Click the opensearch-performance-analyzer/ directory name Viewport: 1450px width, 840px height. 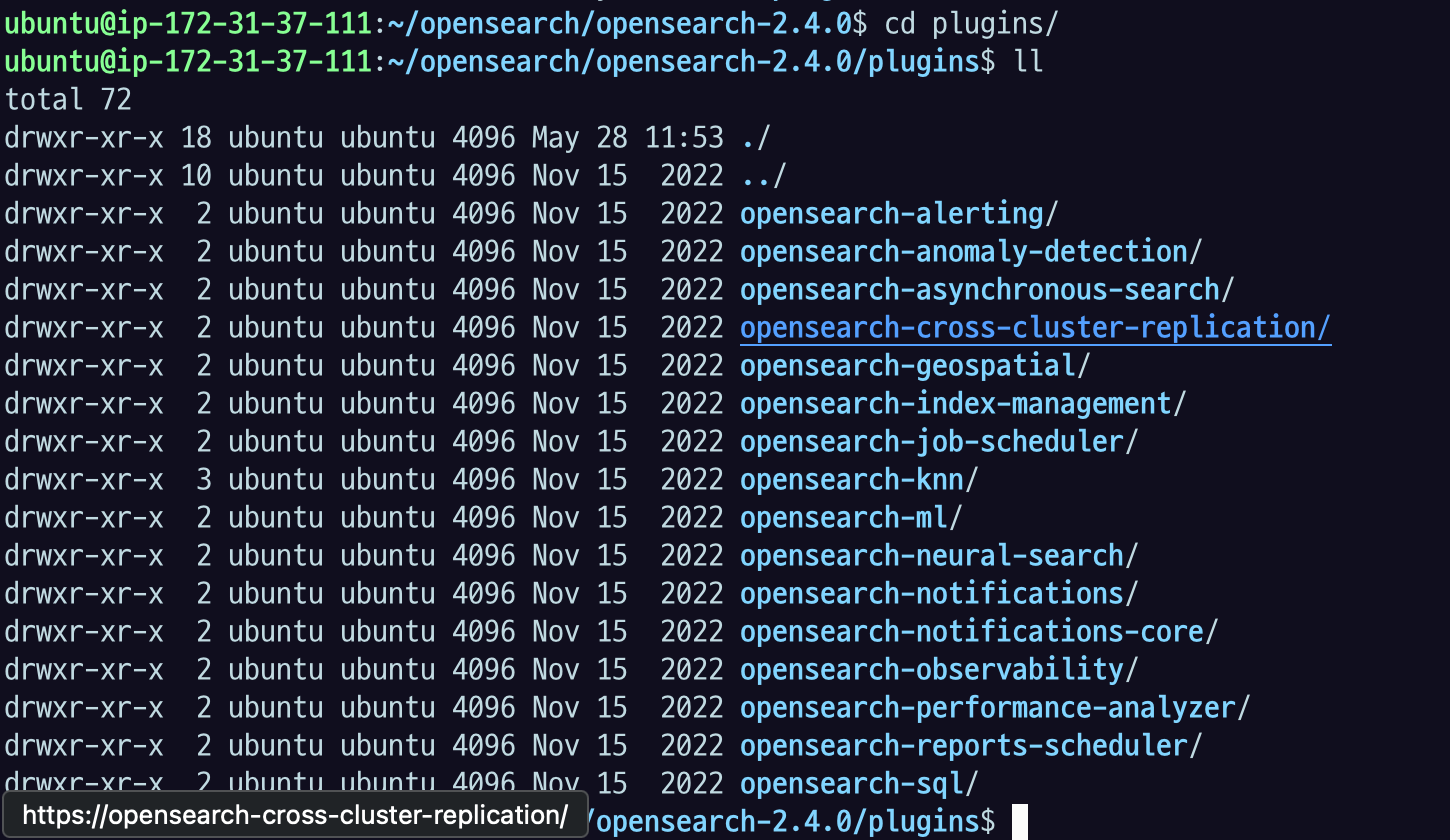995,708
